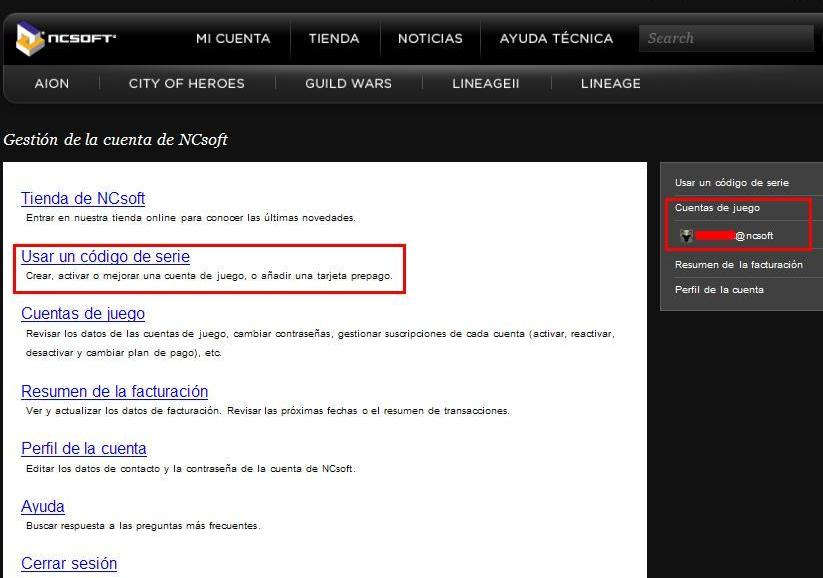Click text 'Editar los datos de contacto'
This screenshot has width=823, height=578.
click(93, 468)
